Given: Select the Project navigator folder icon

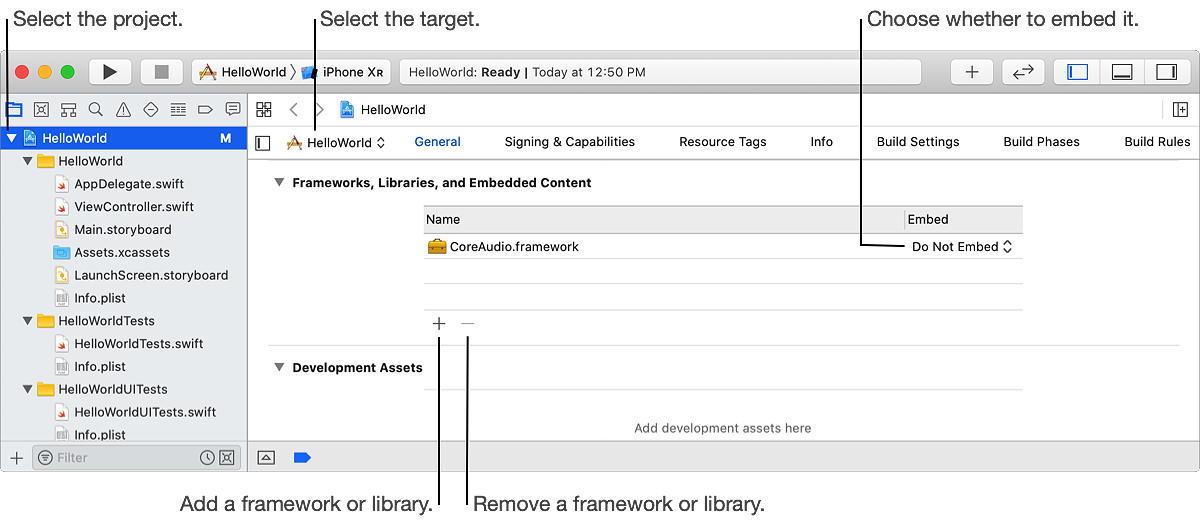Looking at the screenshot, I should pos(13,109).
